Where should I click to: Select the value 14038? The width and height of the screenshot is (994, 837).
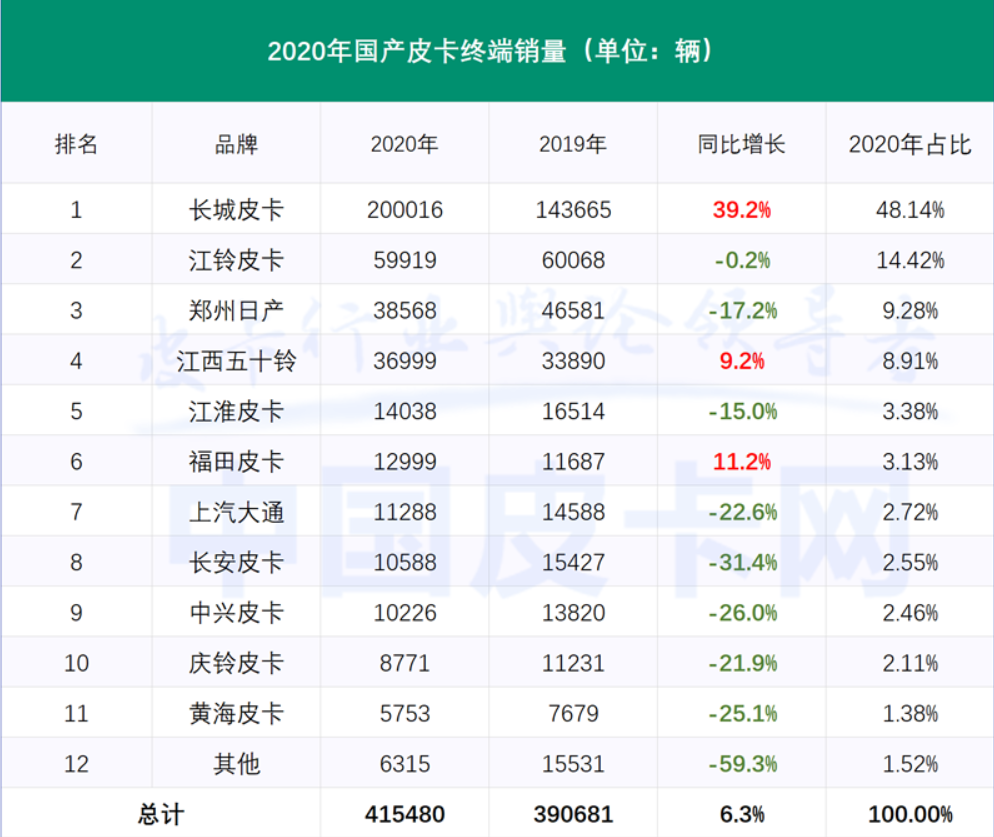pyautogui.click(x=404, y=412)
